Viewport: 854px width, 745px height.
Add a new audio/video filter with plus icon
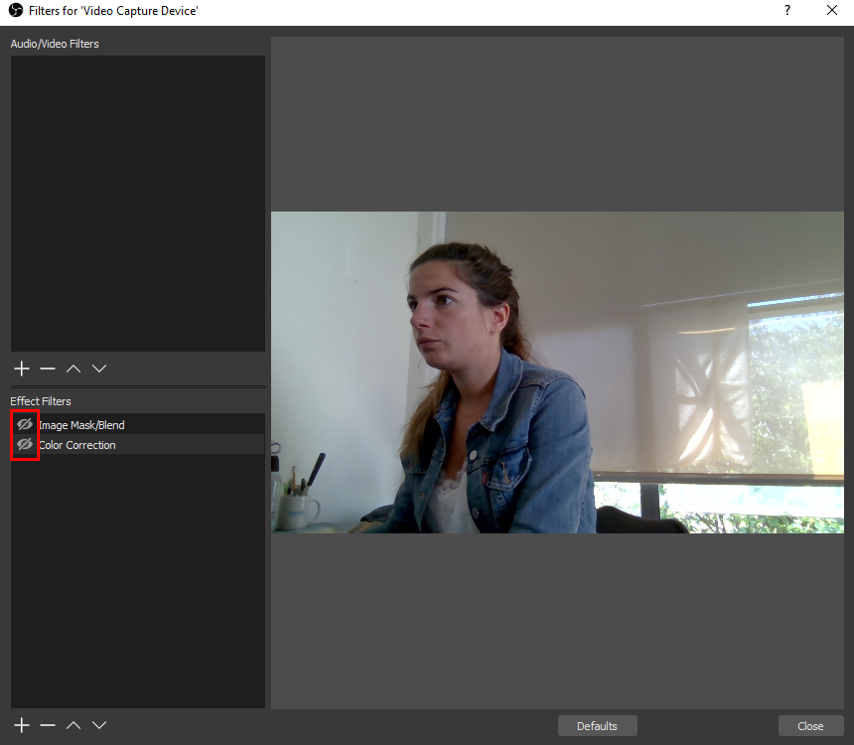pyautogui.click(x=22, y=369)
